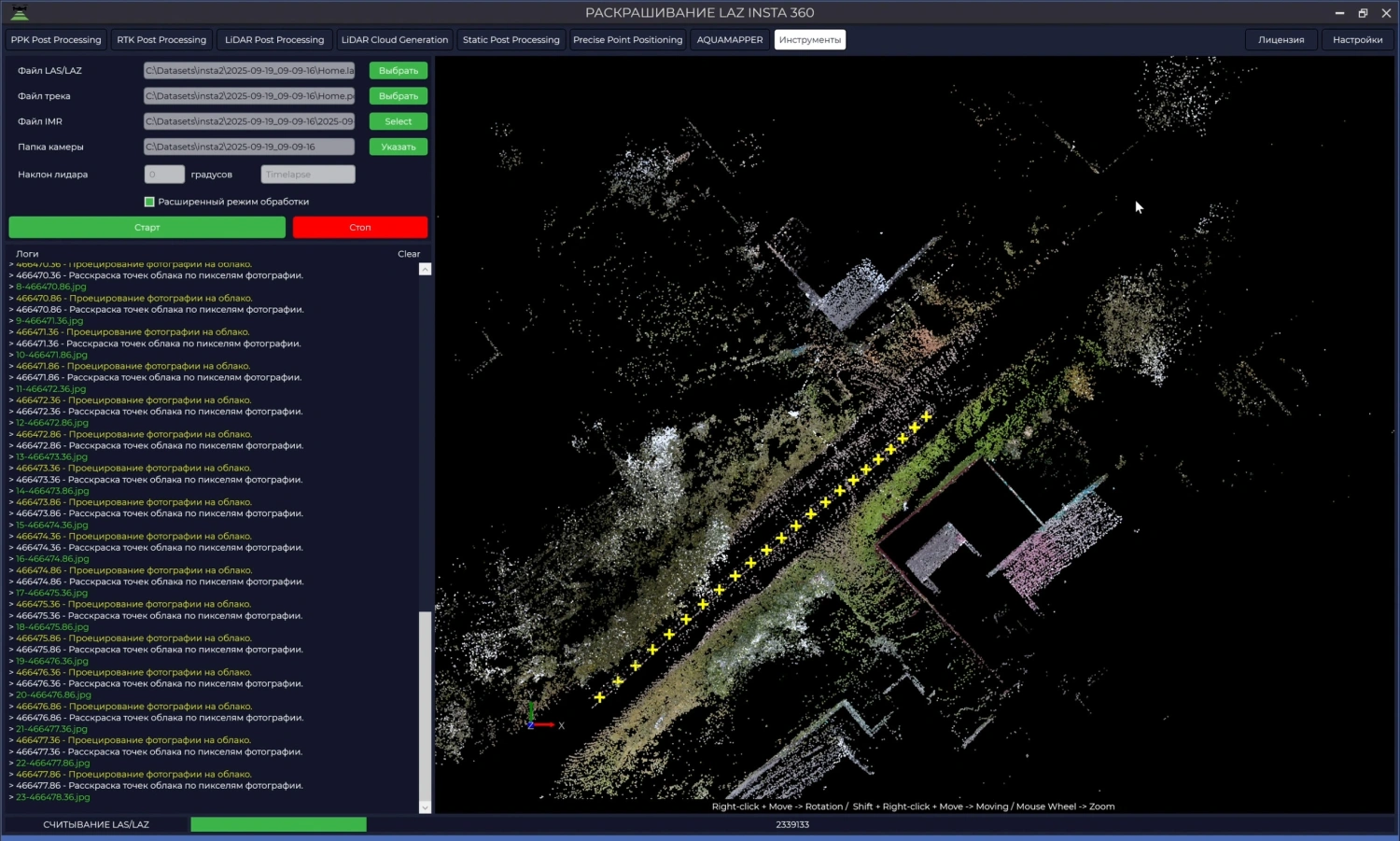The image size is (1400, 841).
Task: Select the AQUAMAPPER tab
Action: click(x=730, y=40)
